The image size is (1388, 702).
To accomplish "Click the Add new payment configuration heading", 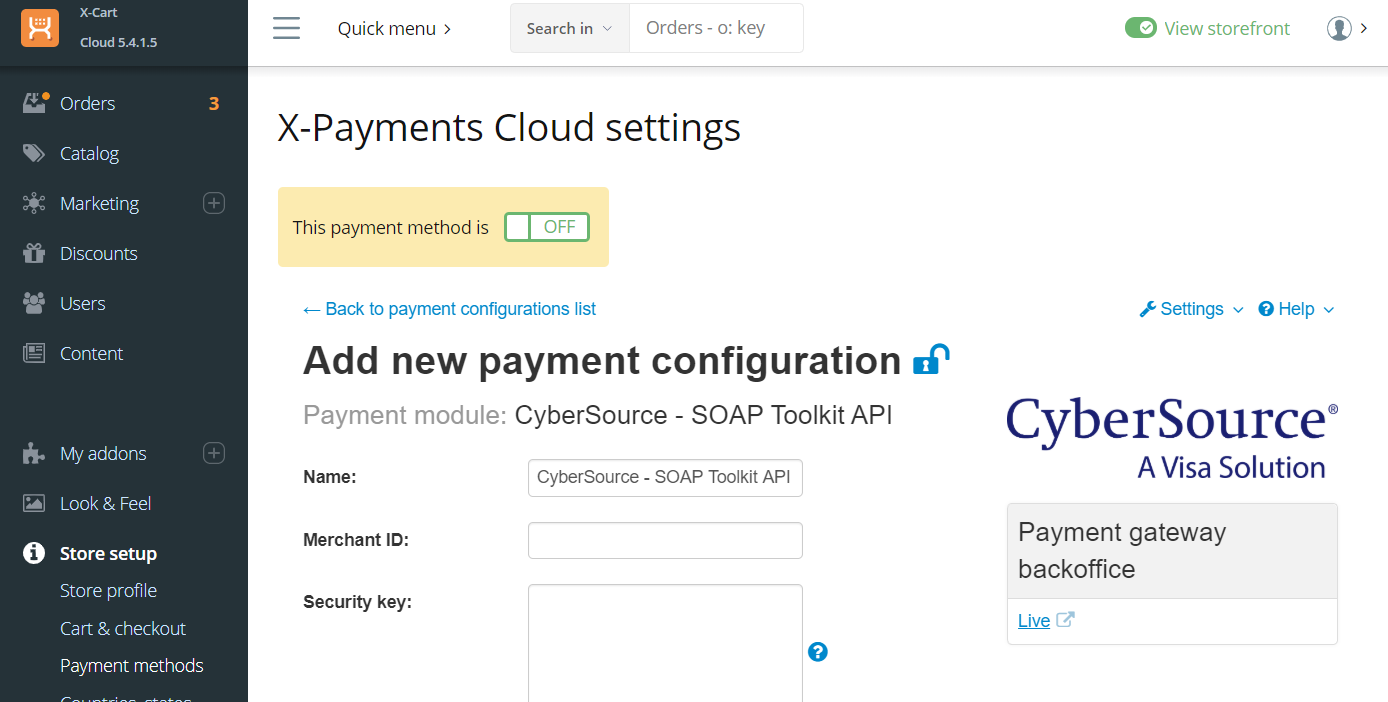I will (602, 360).
